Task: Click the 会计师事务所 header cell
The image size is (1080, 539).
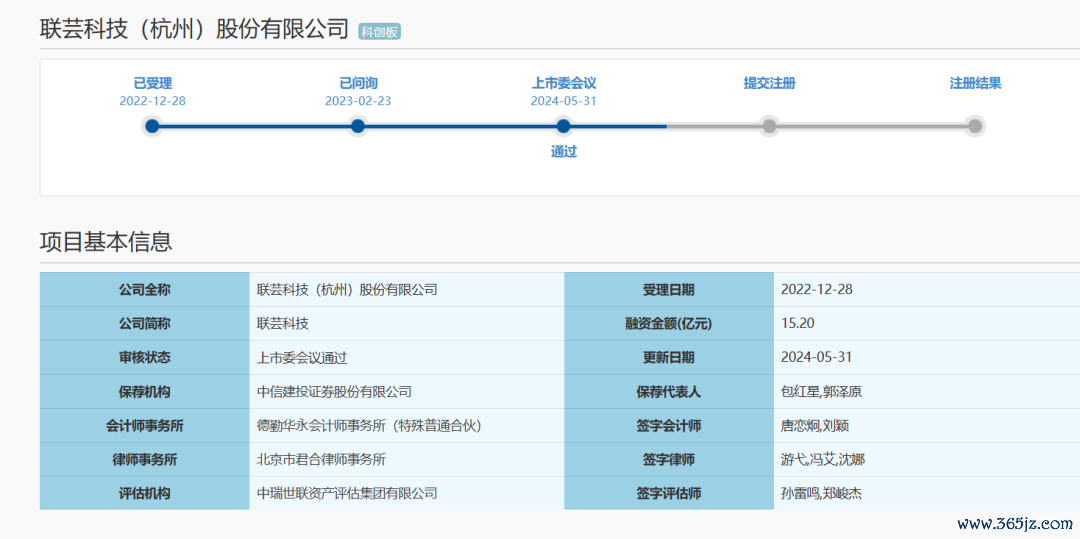Action: (145, 425)
